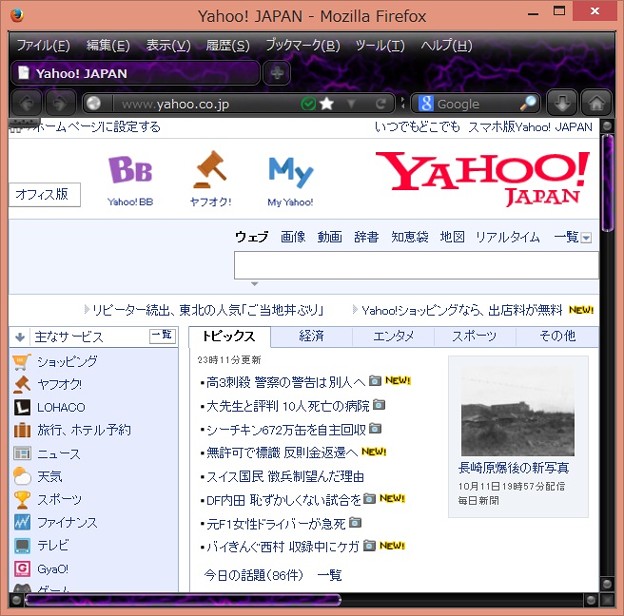Click the ショッピング cart icon in sidebar
The width and height of the screenshot is (624, 616).
point(22,362)
